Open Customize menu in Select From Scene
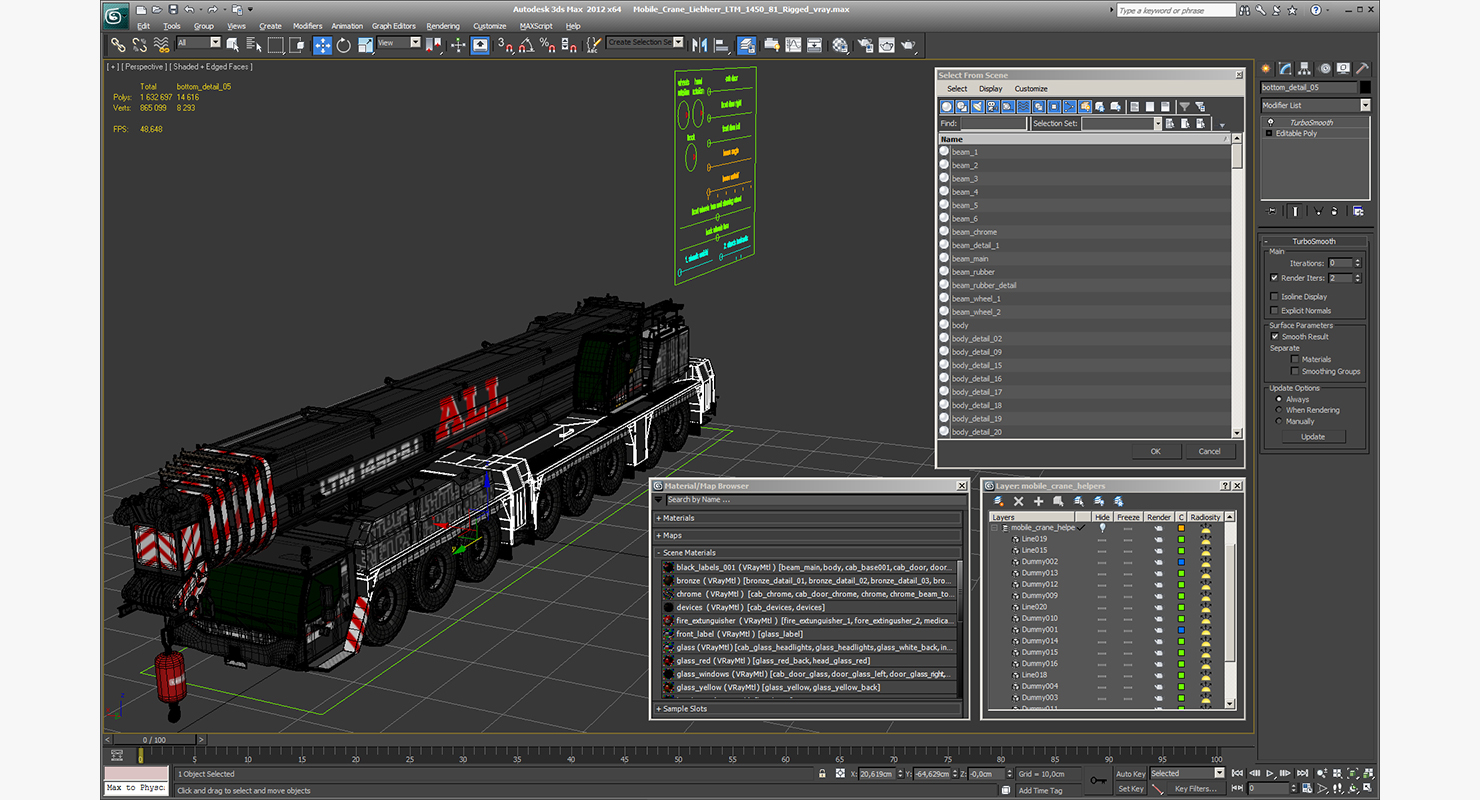Screen dimensions: 1480x800 tap(1031, 89)
